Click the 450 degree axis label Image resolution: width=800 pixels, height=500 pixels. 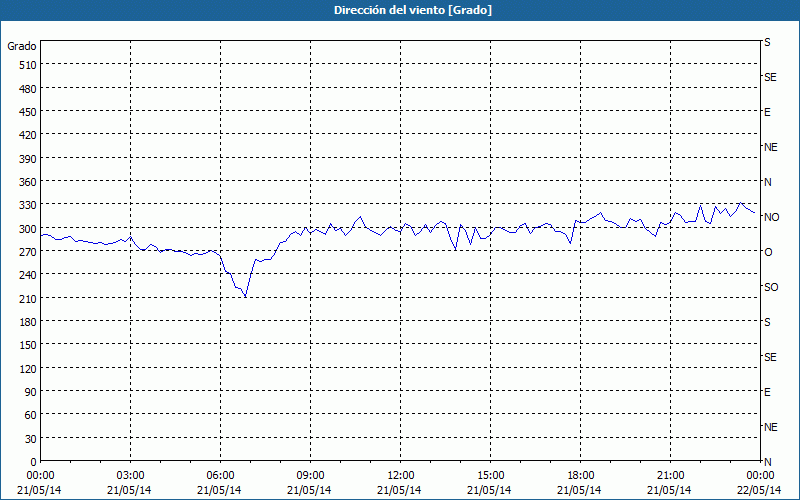[29, 112]
